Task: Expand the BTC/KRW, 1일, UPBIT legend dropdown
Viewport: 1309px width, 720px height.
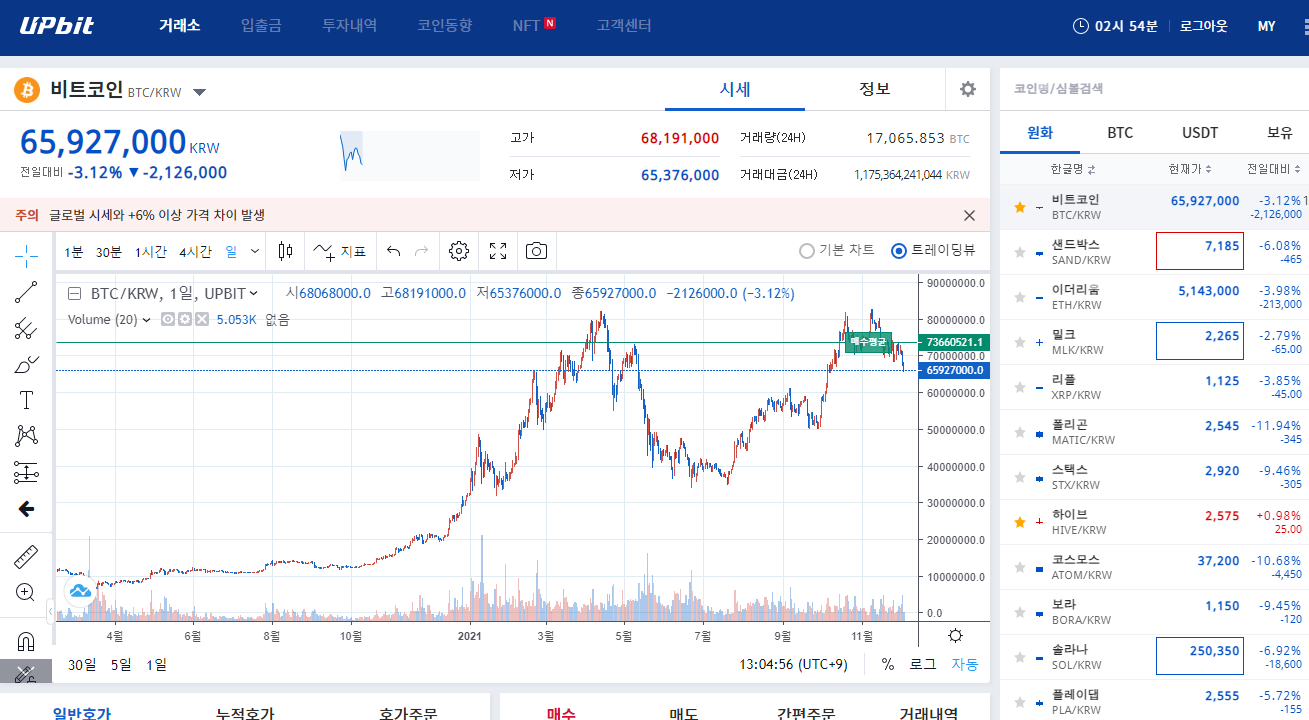Action: (x=254, y=293)
